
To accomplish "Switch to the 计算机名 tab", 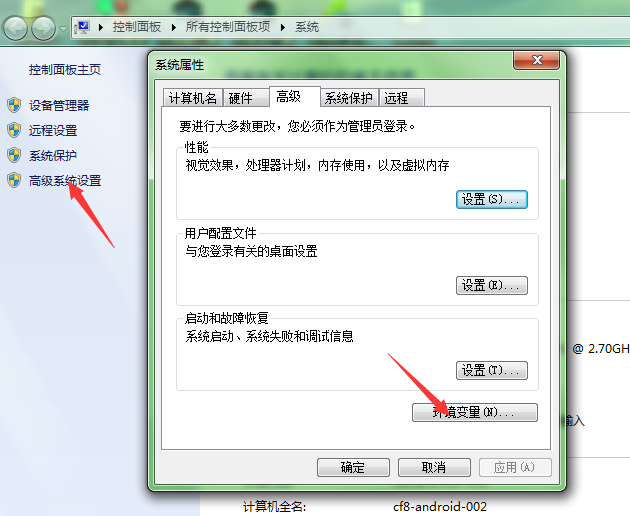I will click(193, 98).
